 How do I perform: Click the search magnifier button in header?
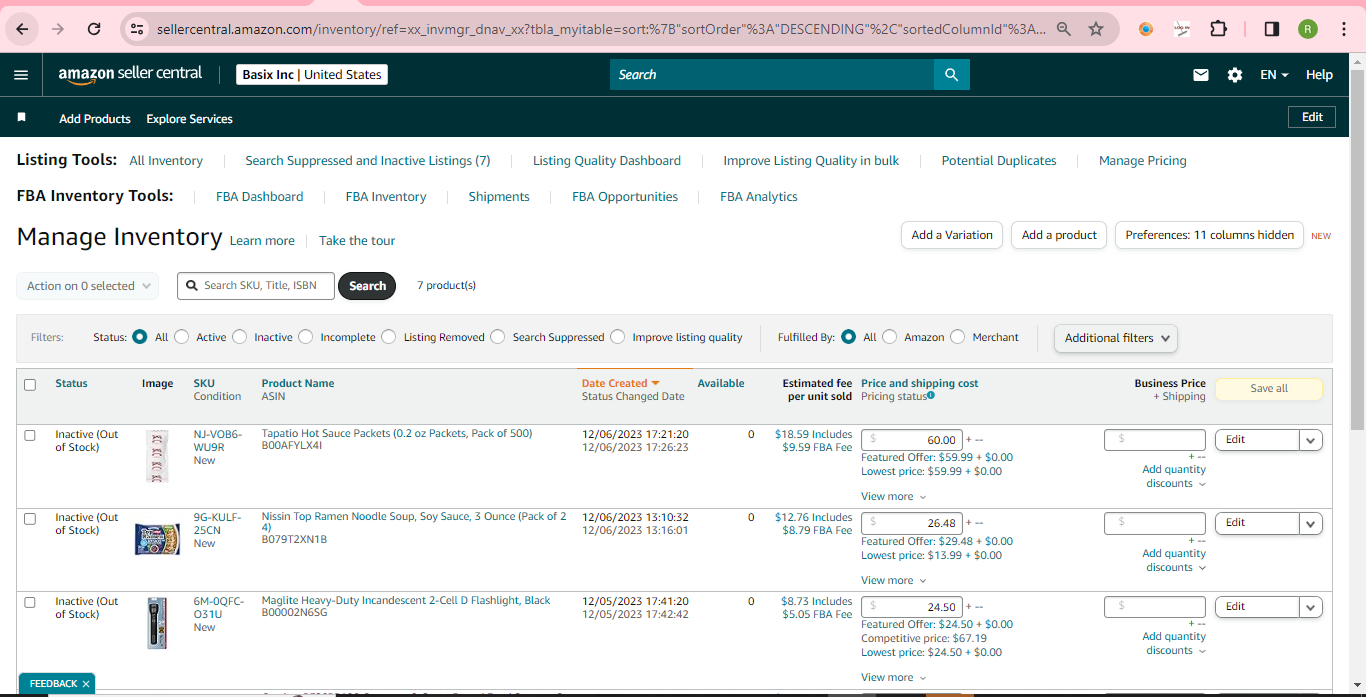951,75
